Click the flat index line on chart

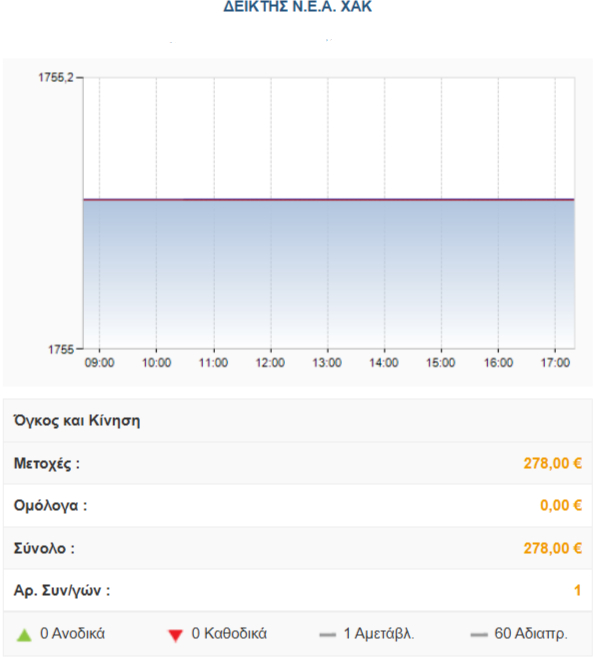329,199
